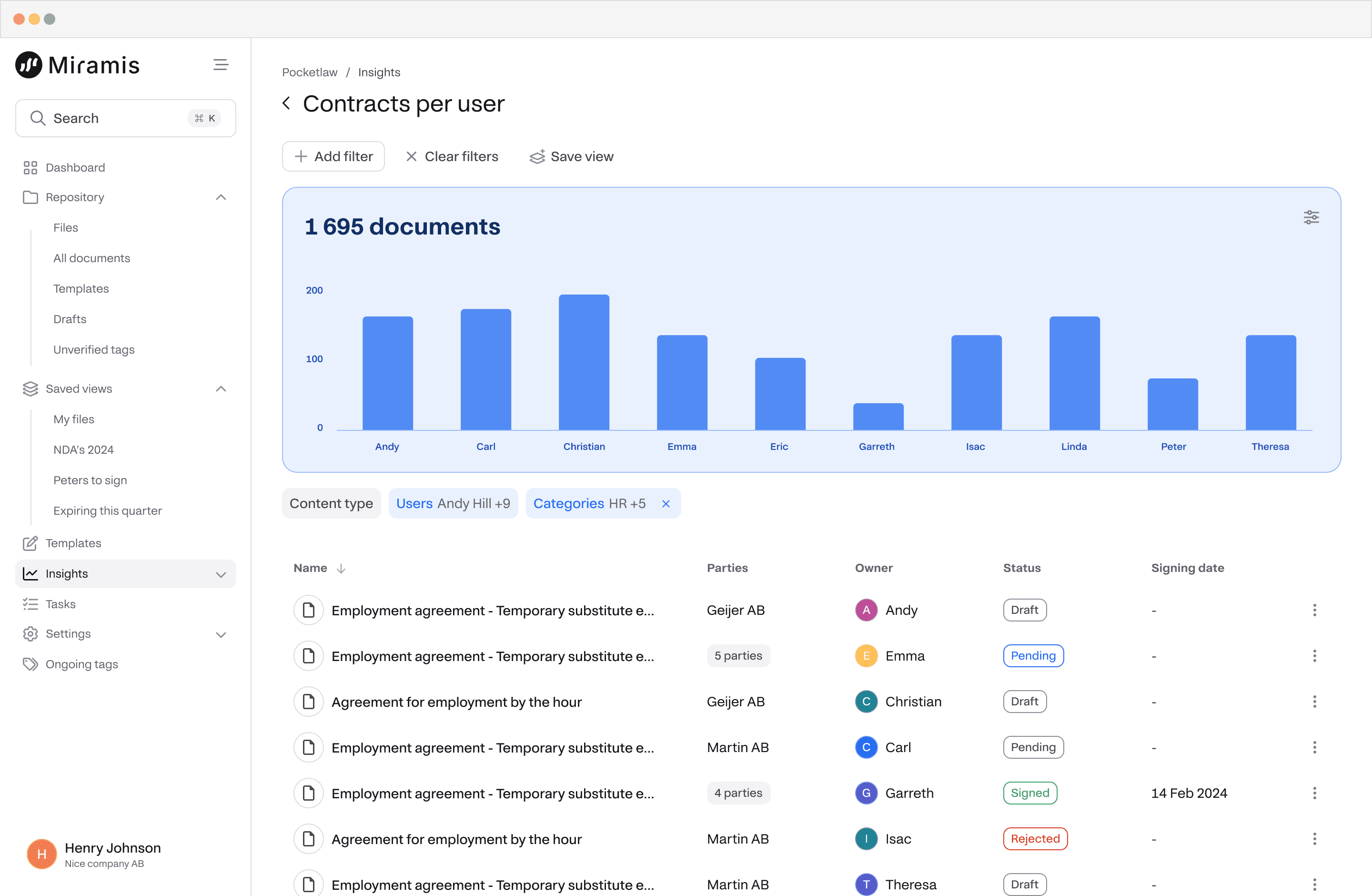Open the Users Andy Hill +9 filter
This screenshot has height=896, width=1372.
pyautogui.click(x=453, y=503)
